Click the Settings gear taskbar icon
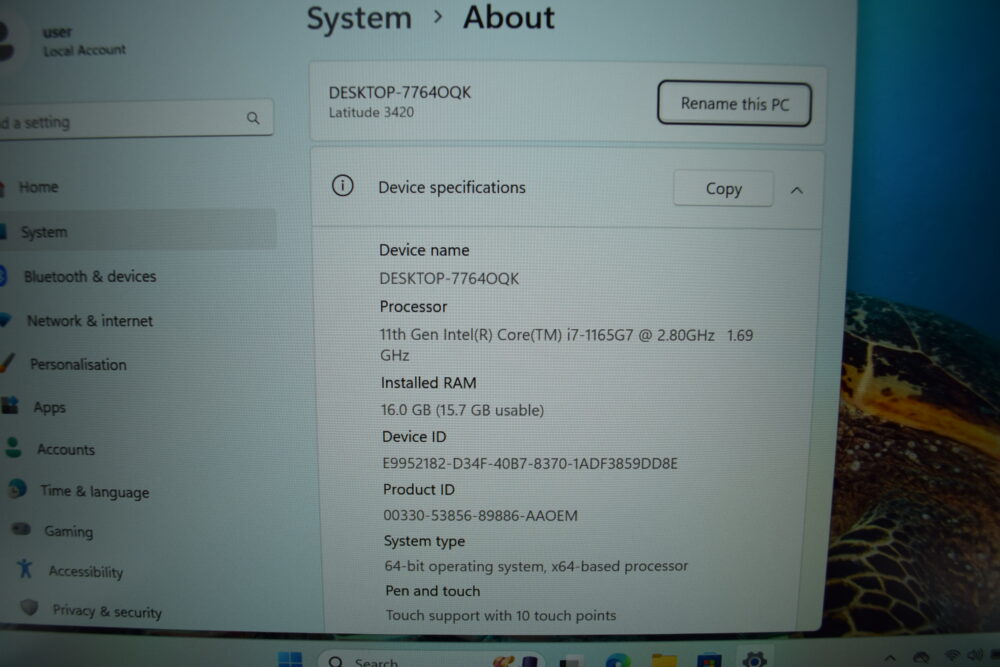The image size is (1000, 667). (754, 659)
